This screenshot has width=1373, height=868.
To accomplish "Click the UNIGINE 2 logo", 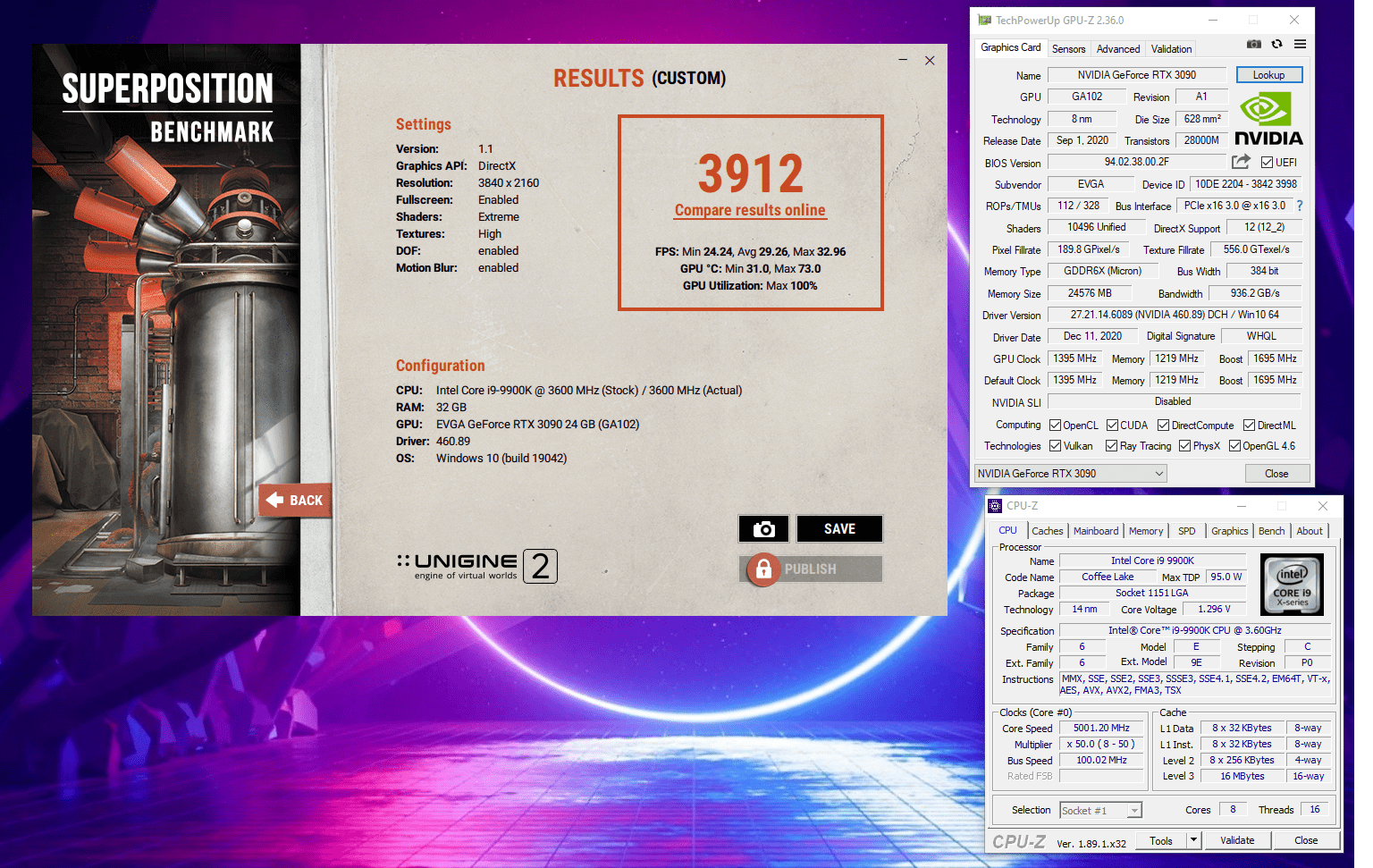I will click(476, 566).
